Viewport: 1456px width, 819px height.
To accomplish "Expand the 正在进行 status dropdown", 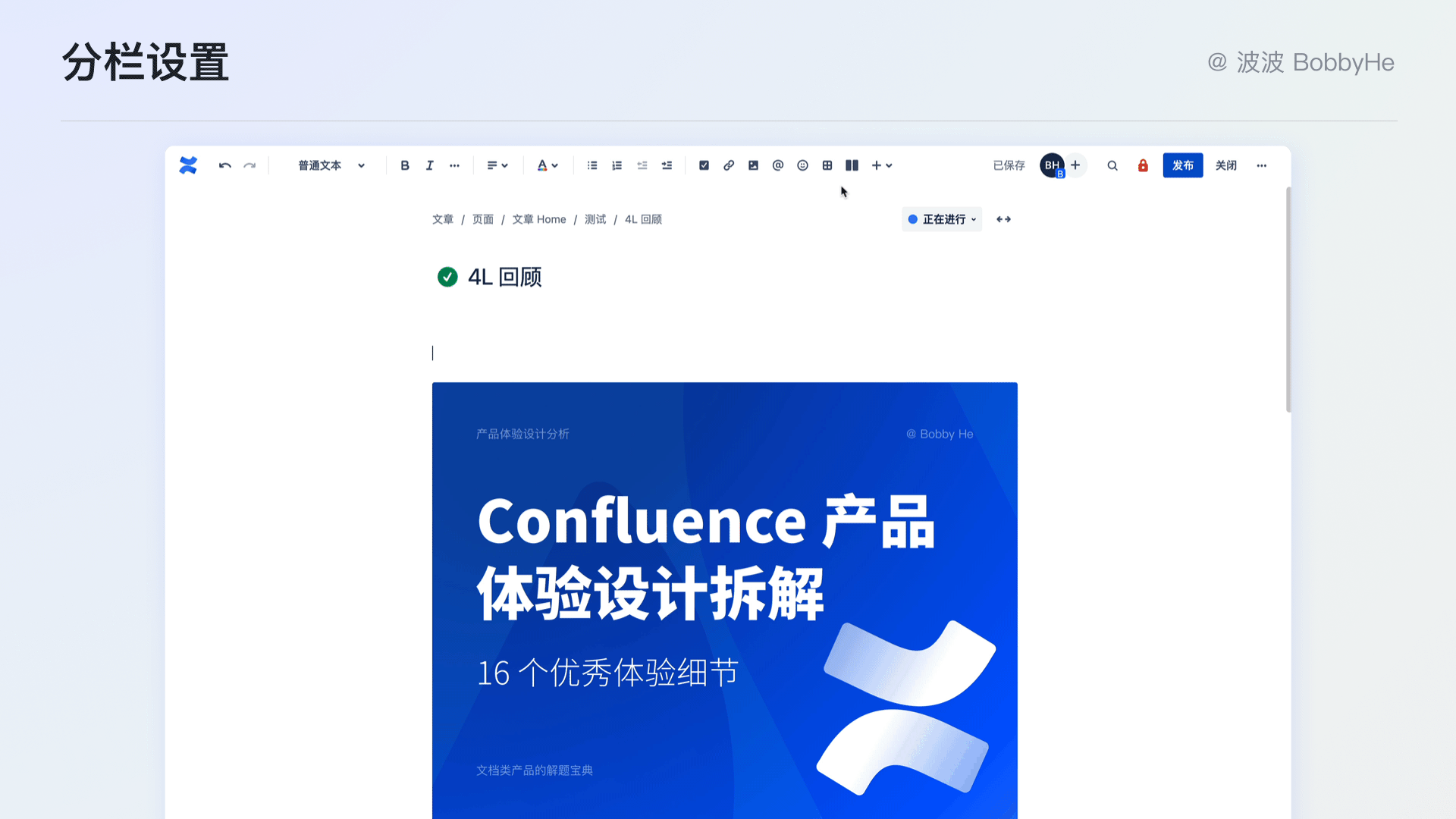I will click(942, 219).
